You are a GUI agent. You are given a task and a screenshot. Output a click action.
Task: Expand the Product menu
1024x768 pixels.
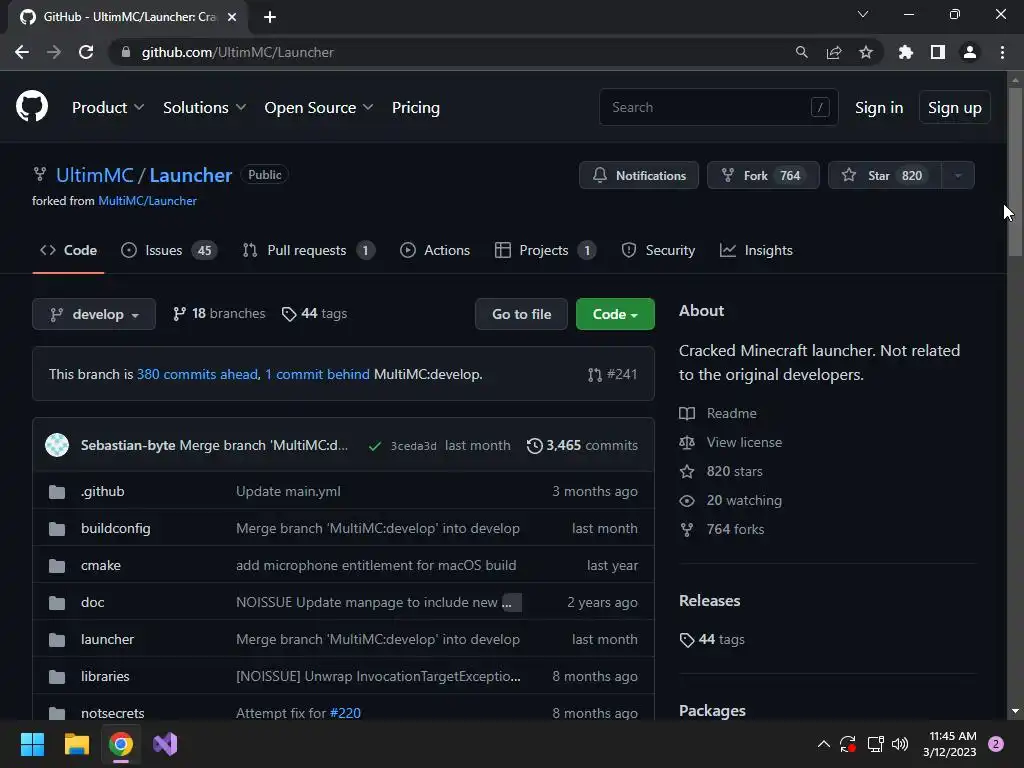pos(108,107)
